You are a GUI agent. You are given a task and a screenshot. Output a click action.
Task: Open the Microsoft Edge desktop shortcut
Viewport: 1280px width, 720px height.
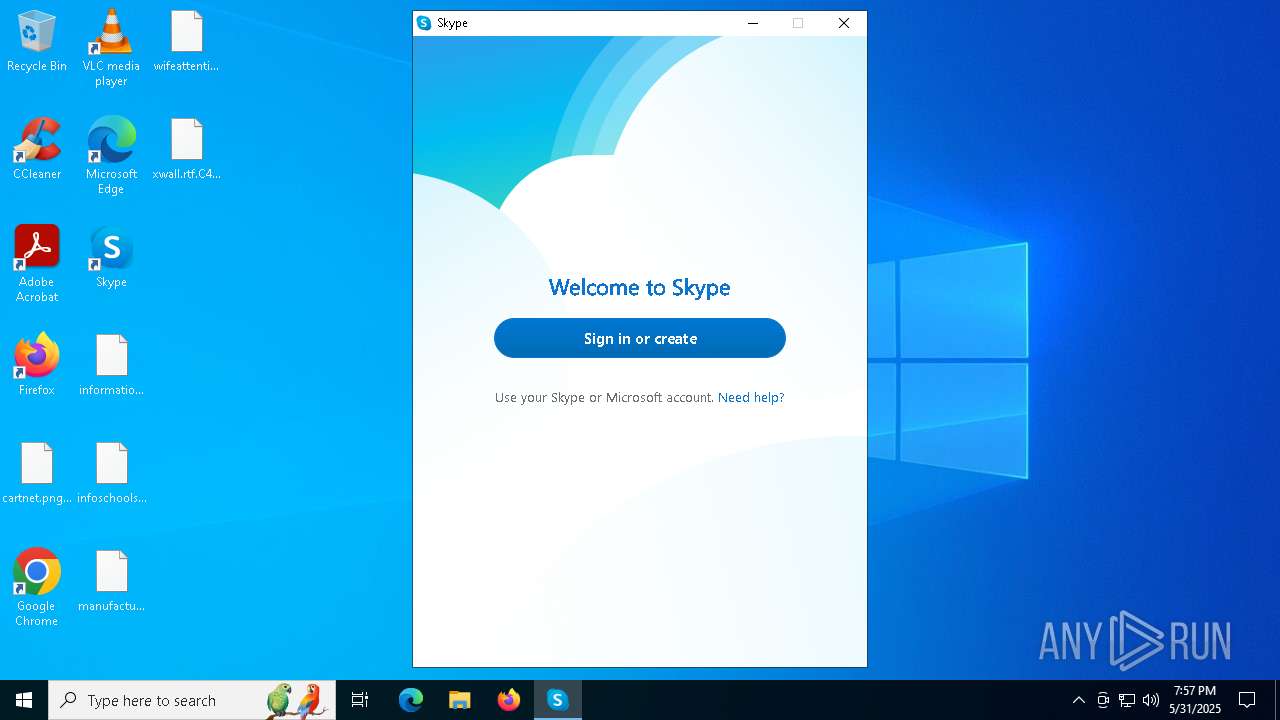(x=111, y=156)
